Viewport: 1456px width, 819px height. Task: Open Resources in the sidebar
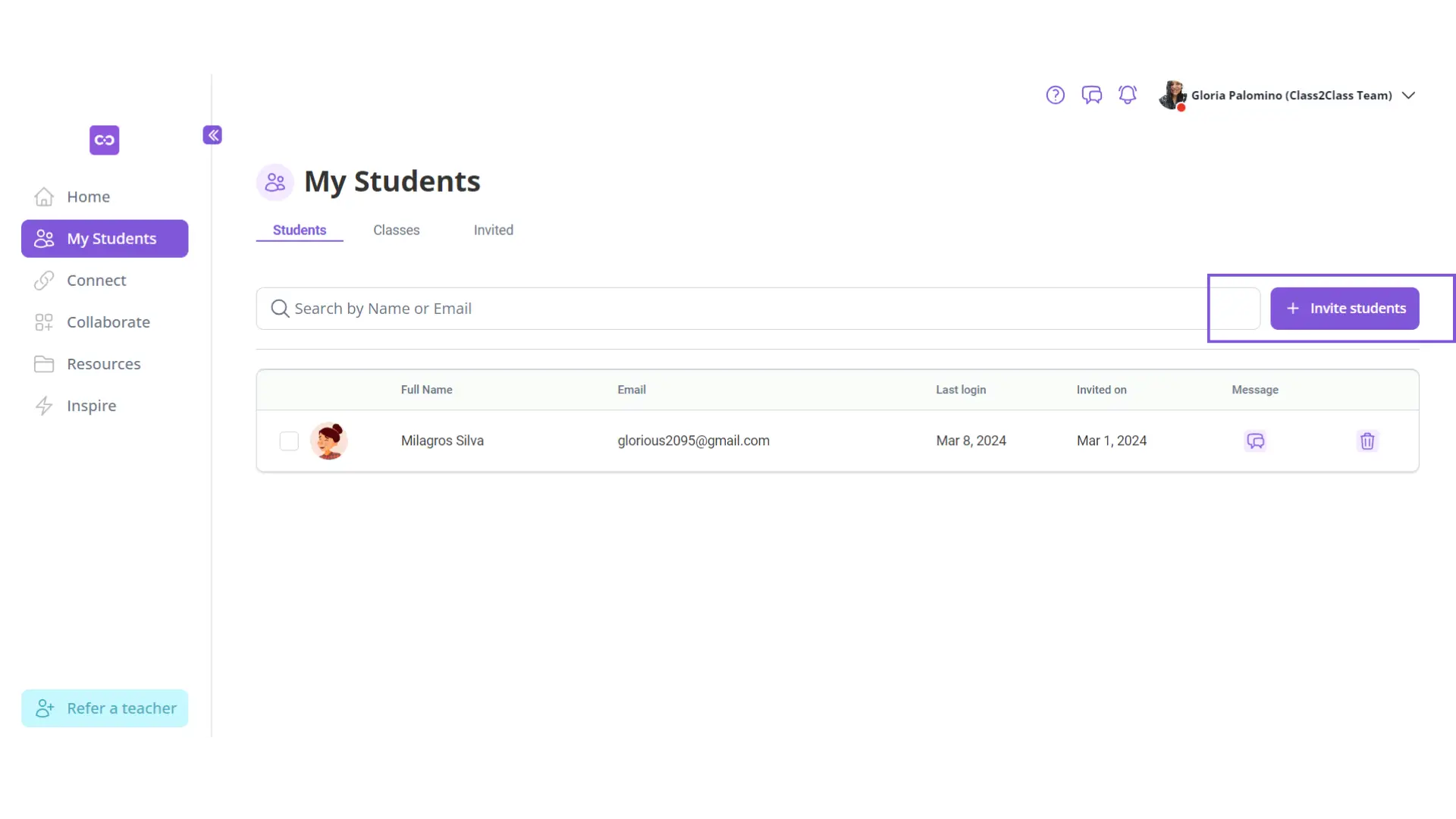coord(105,364)
